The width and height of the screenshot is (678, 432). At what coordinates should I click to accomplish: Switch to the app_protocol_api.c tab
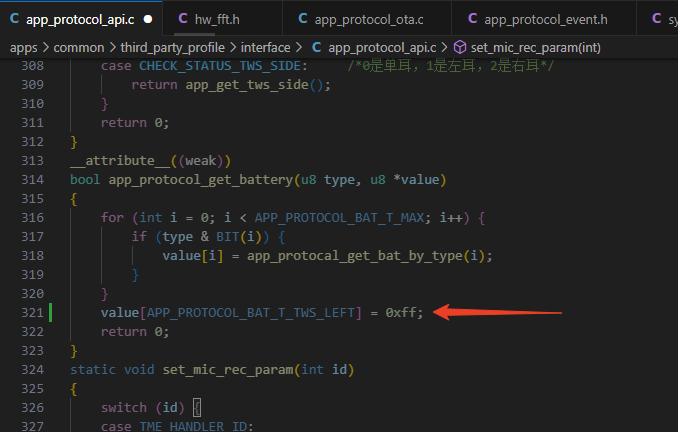(x=81, y=19)
